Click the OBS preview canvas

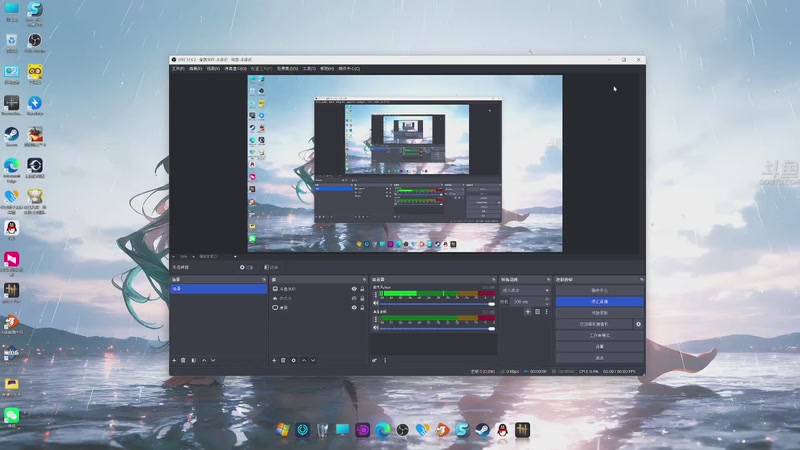[405, 163]
